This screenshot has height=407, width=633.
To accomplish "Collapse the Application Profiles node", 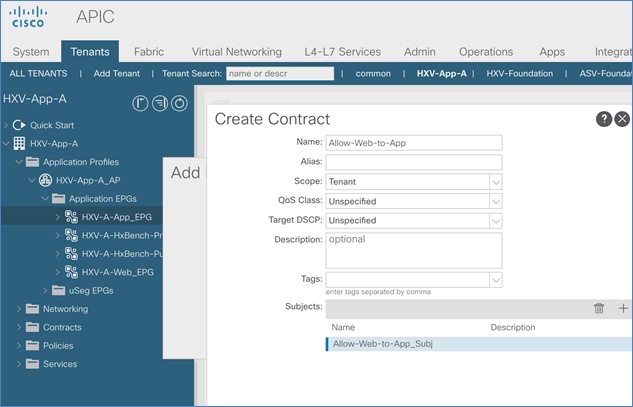I will 19,162.
